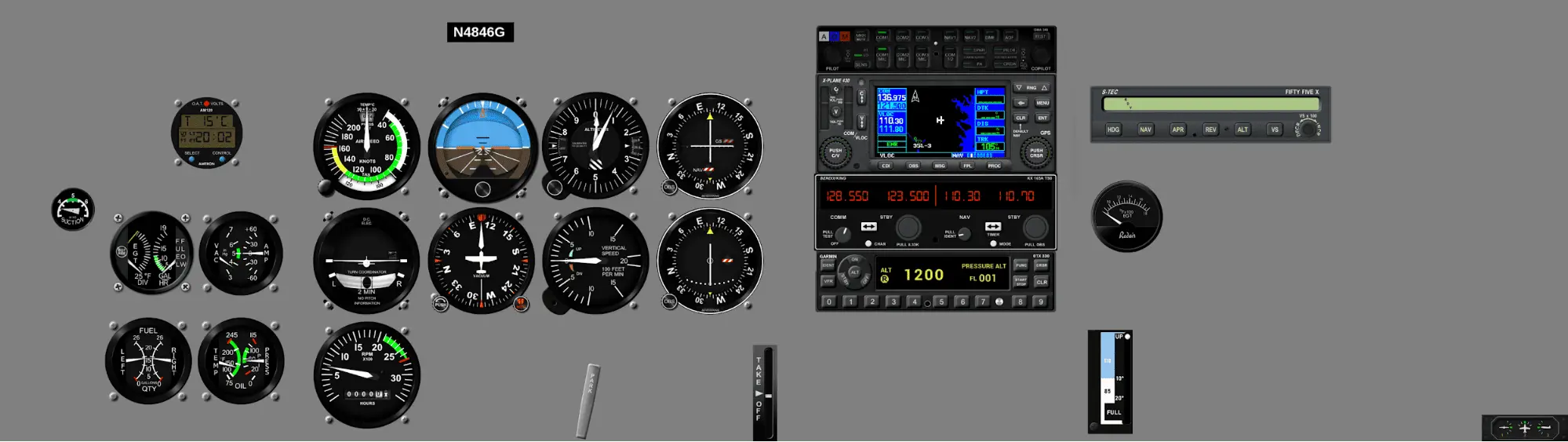Swap NAV active and standby frequencies on KX 165A

(x=993, y=226)
